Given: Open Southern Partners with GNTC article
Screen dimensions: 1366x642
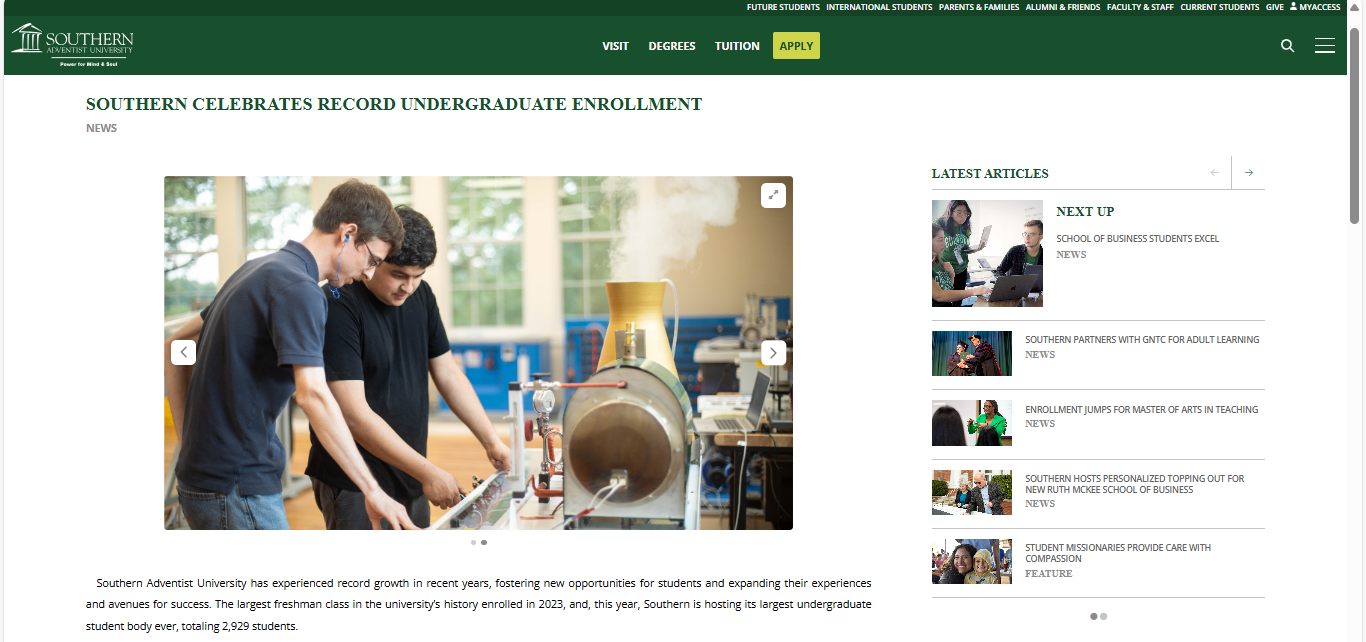Looking at the screenshot, I should point(1142,340).
